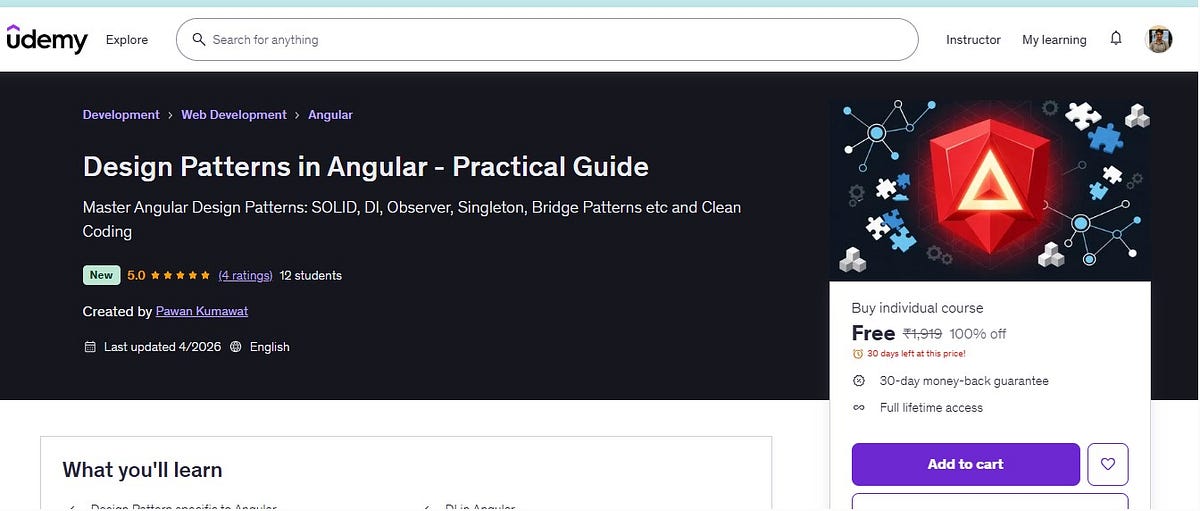Open the Instructor menu

973,40
